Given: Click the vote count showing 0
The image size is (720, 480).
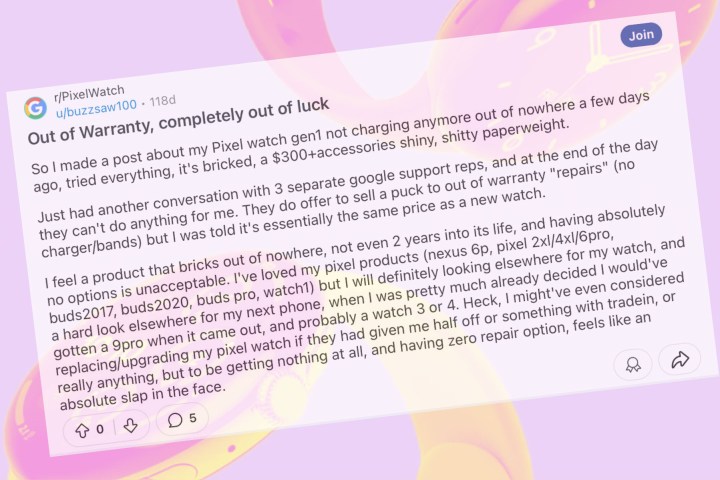Looking at the screenshot, I should [100, 428].
